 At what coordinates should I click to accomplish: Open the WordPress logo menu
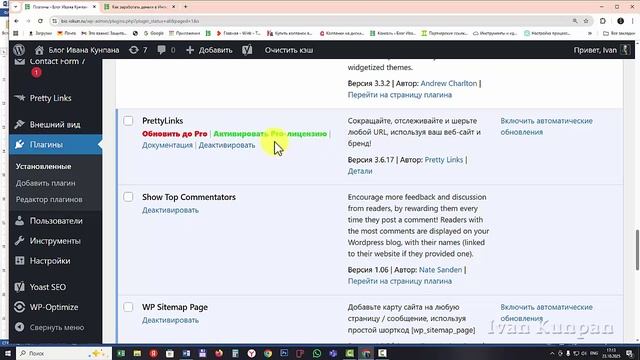tap(19, 50)
